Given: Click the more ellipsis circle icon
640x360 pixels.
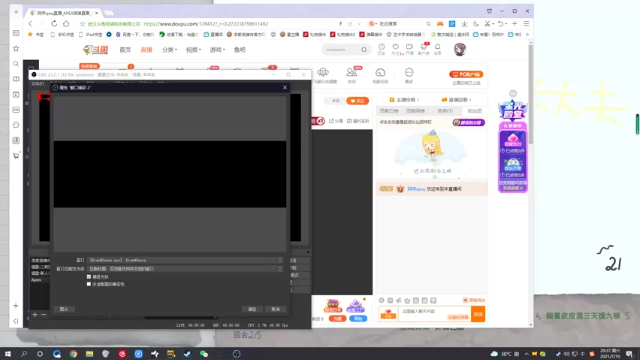Looking at the screenshot, I should 409,73.
